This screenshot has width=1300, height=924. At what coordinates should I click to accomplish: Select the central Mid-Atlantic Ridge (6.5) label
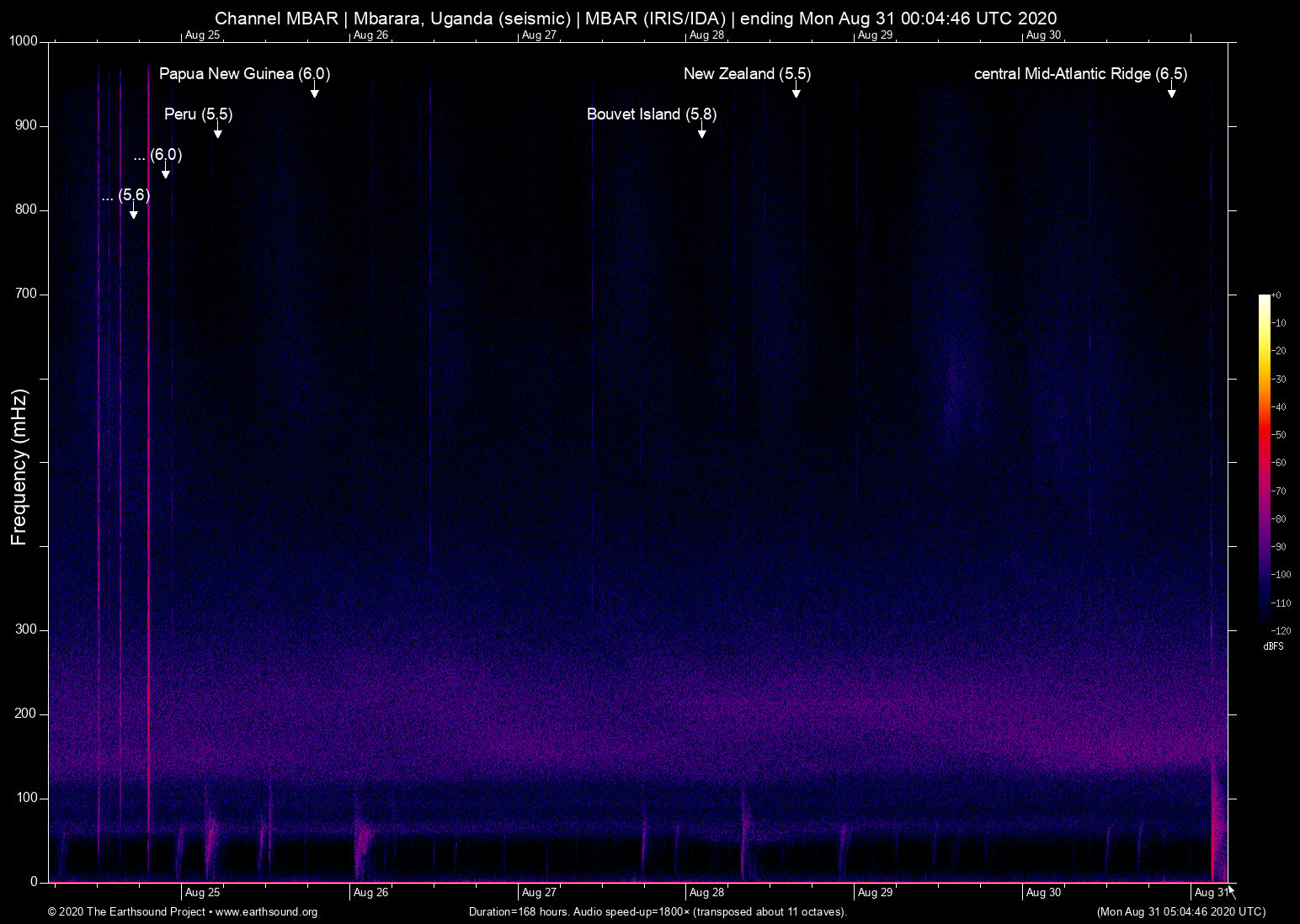pos(1080,74)
